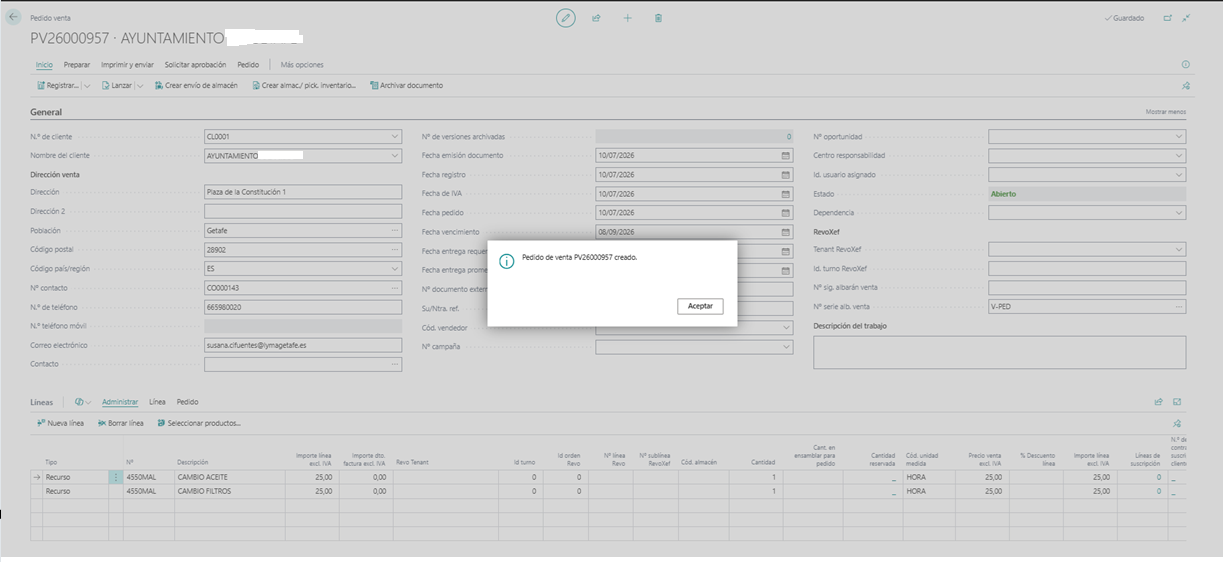Expand the Registrar split-button arrow
The width and height of the screenshot is (1224, 562).
click(87, 86)
